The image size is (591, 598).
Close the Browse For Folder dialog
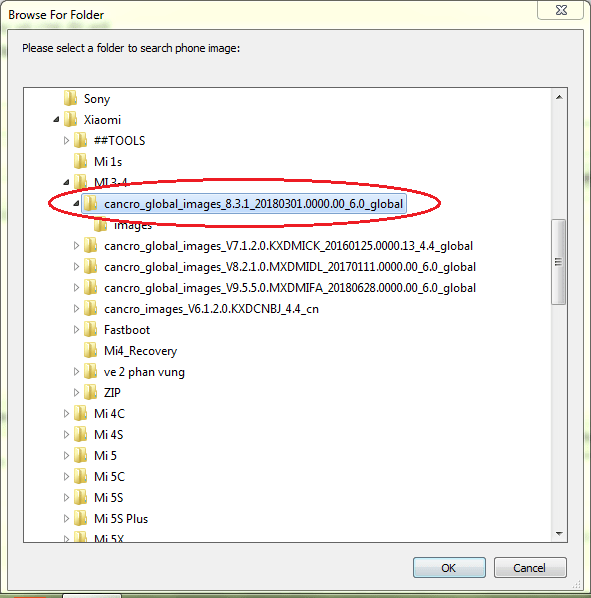click(x=561, y=10)
